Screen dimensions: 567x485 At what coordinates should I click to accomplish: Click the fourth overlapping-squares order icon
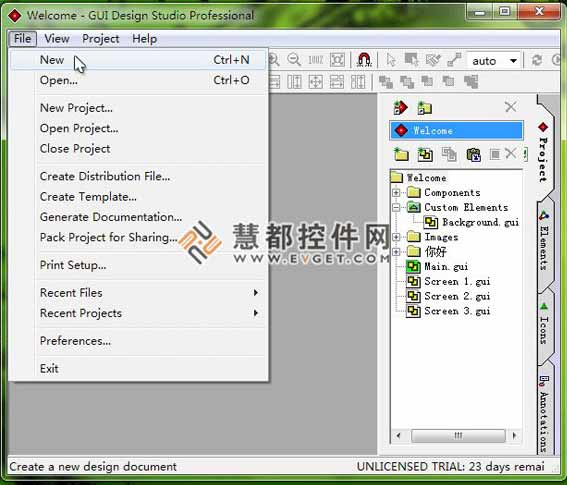tap(449, 81)
